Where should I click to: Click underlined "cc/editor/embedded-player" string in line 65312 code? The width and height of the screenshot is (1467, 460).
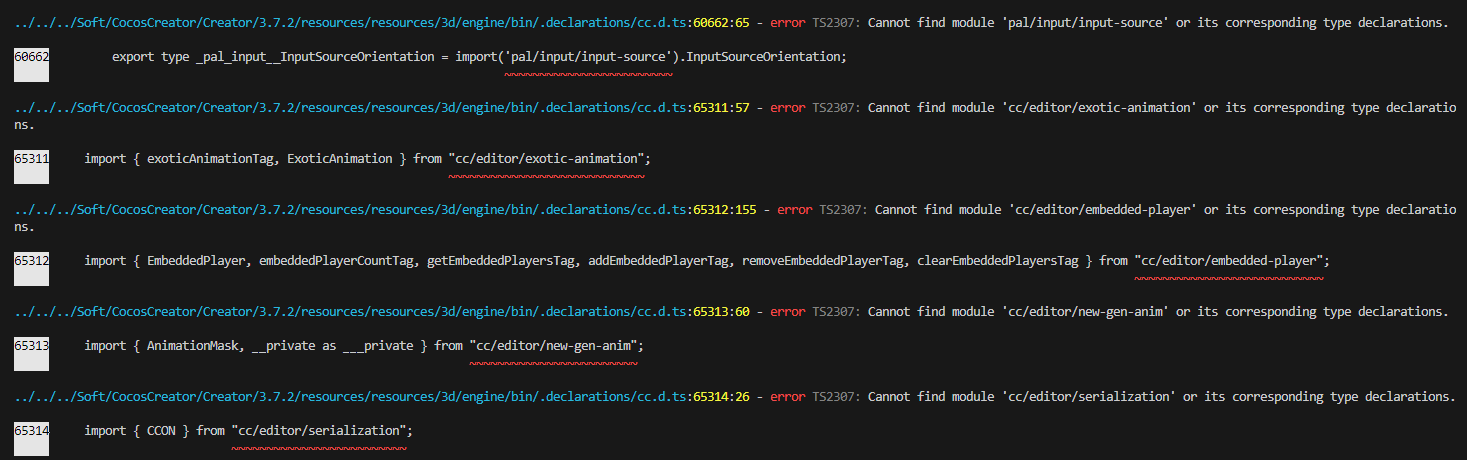[1229, 261]
